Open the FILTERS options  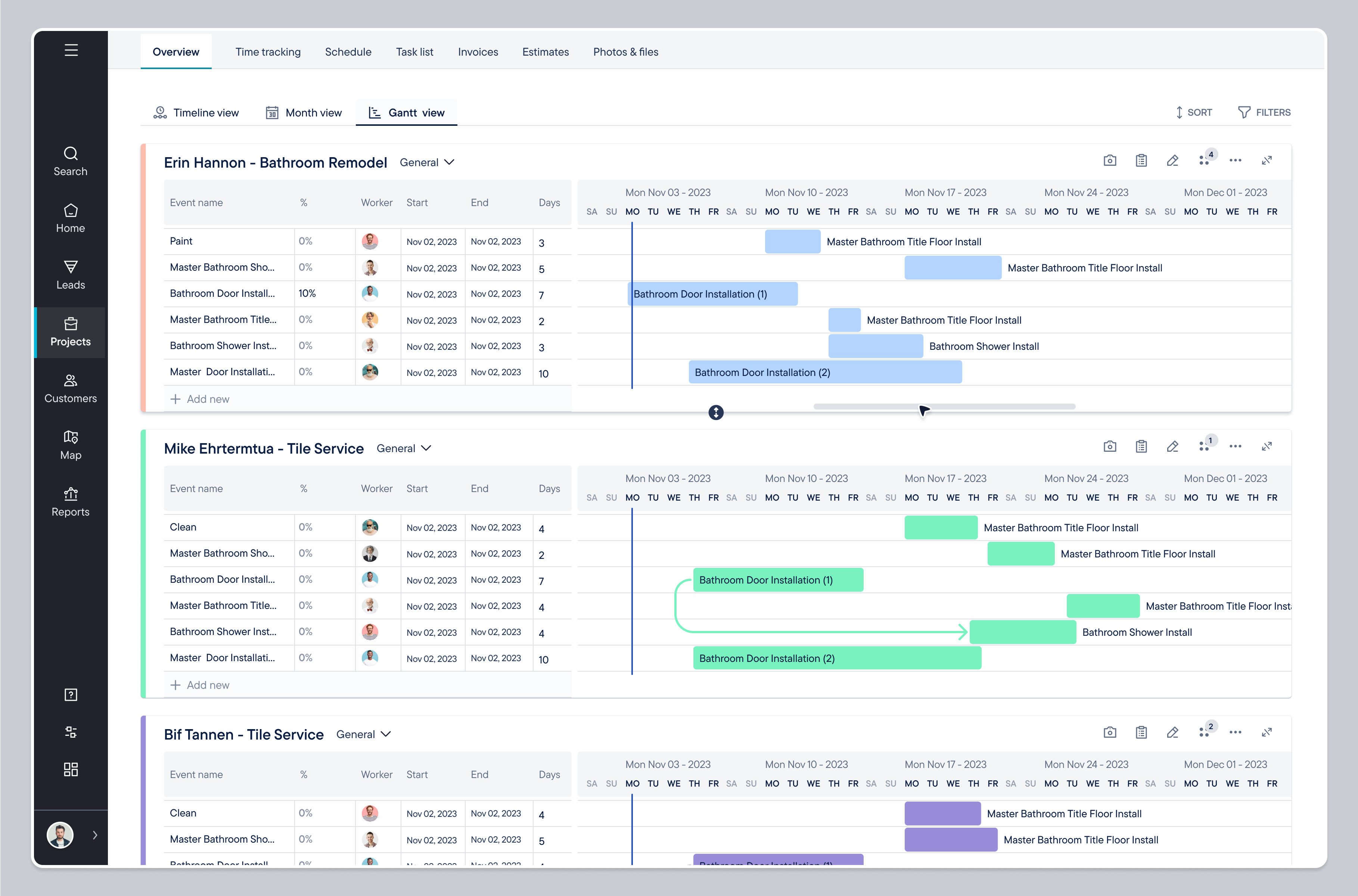[x=1264, y=112]
